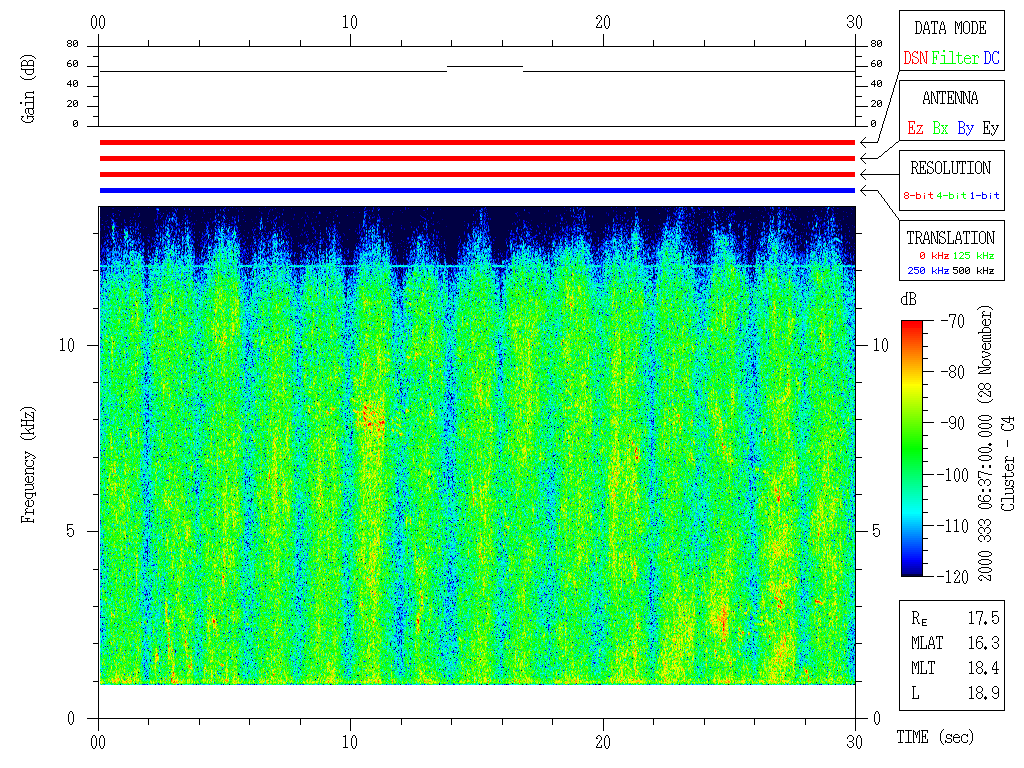Click the ANTENNA legend heading
This screenshot has height=768, width=1024.
950,98
